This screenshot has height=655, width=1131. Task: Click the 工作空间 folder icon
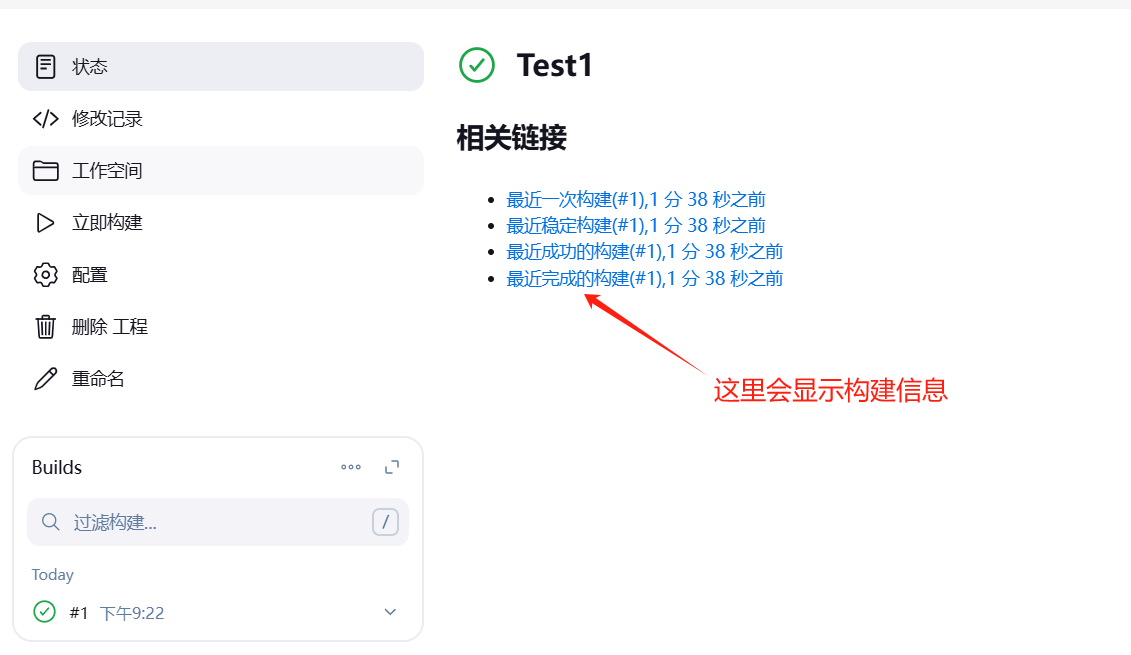pos(45,170)
